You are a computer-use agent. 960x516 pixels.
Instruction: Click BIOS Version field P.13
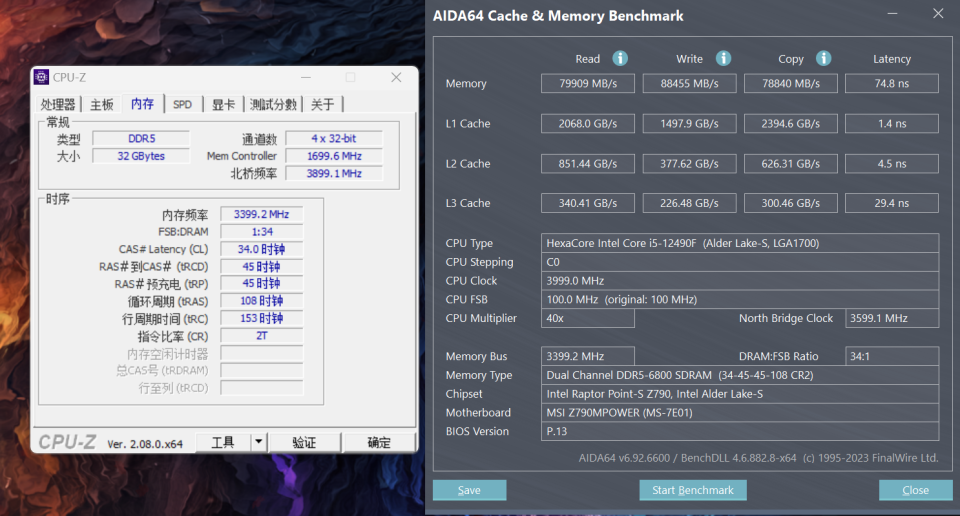pyautogui.click(x=740, y=431)
